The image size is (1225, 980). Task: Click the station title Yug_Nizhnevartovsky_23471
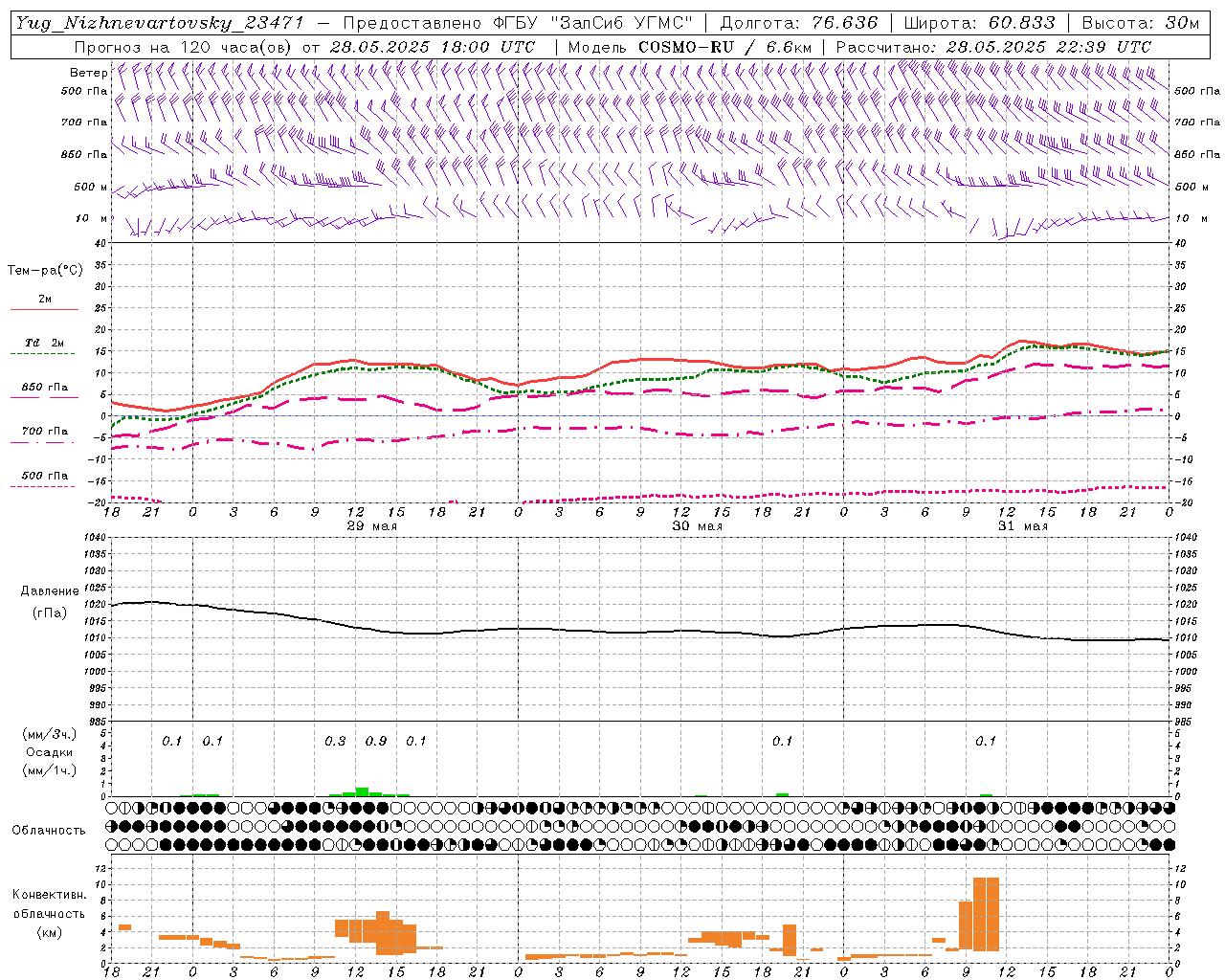click(x=160, y=23)
